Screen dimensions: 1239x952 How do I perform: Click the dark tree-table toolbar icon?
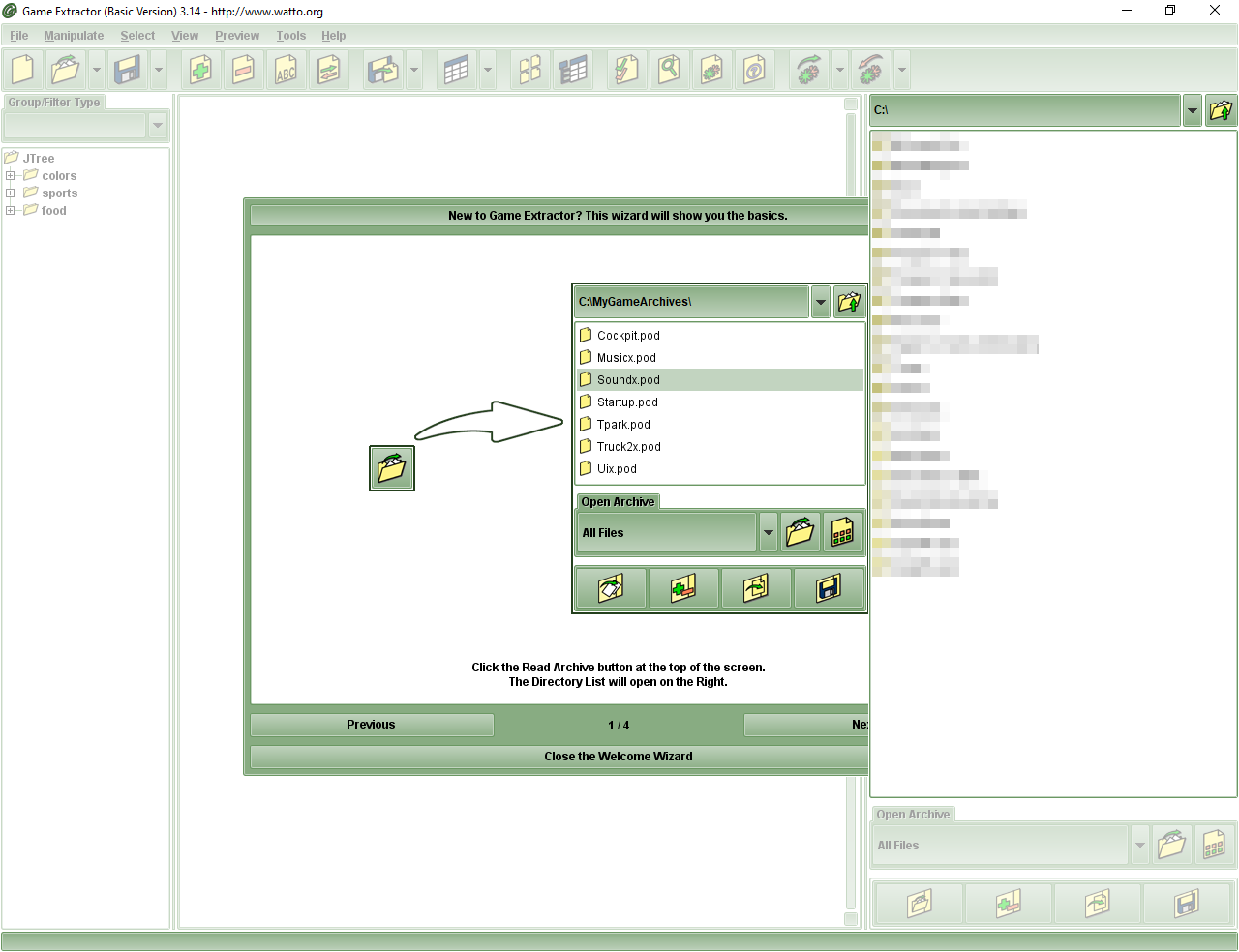pos(573,70)
